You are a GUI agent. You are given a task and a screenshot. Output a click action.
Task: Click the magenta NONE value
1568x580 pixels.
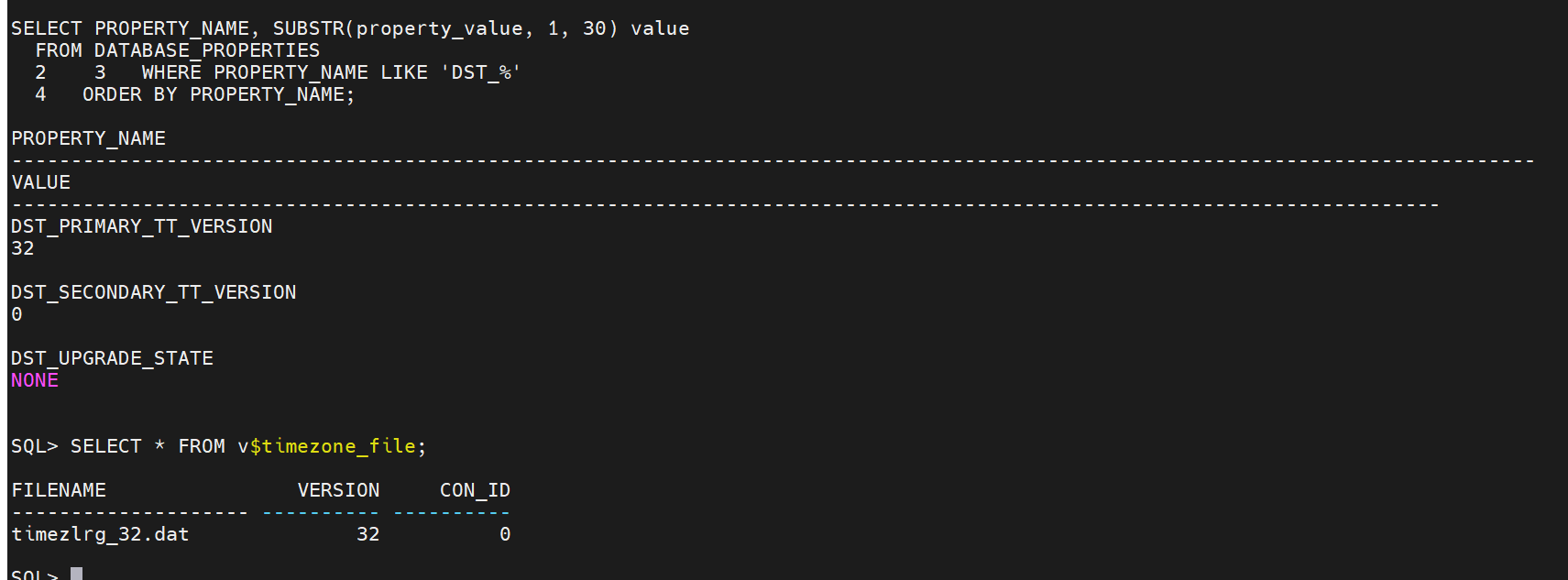[35, 380]
